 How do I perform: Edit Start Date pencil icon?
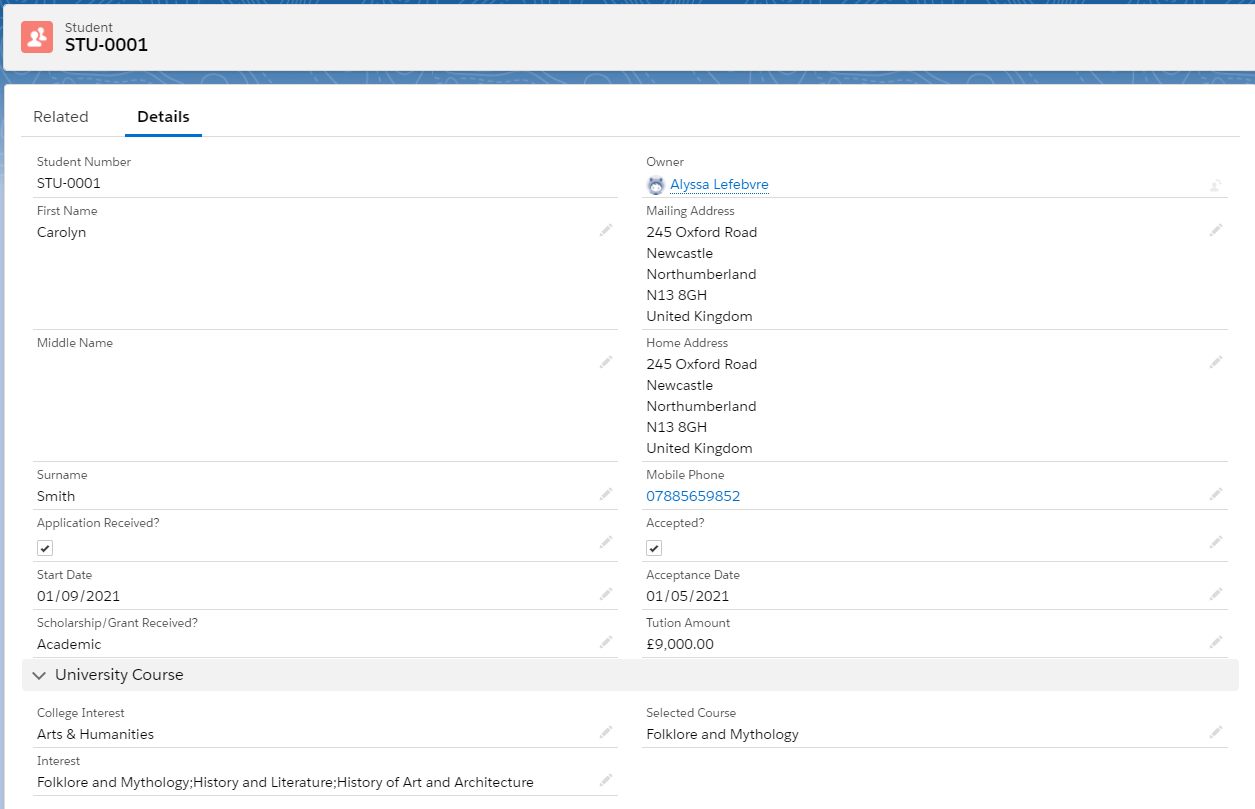(606, 594)
